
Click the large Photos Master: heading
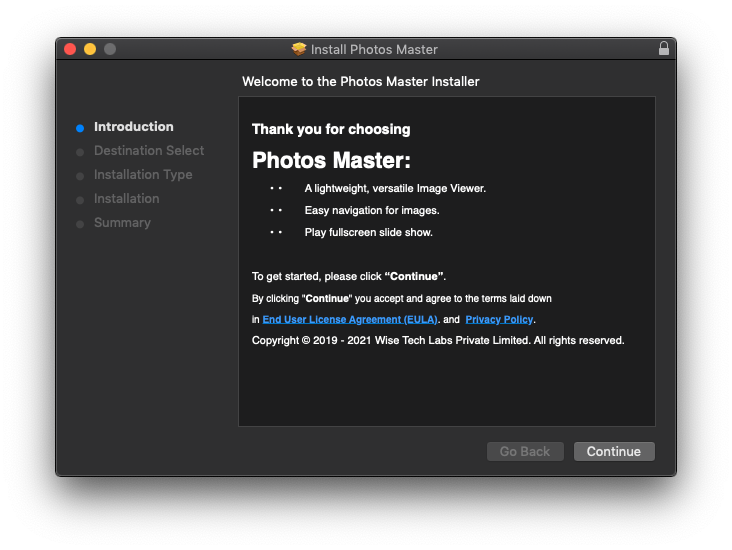point(331,160)
